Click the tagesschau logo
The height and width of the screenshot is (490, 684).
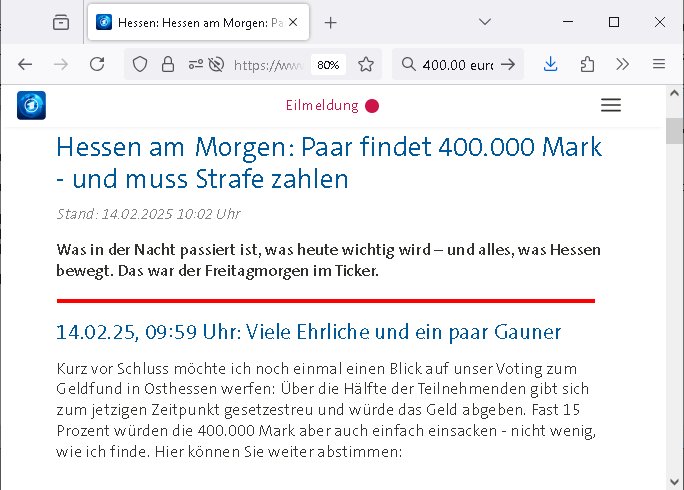(32, 105)
